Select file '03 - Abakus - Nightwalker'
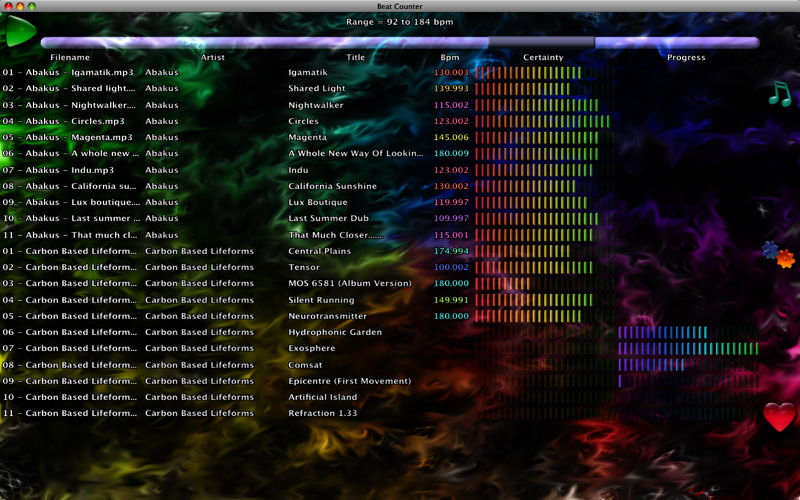This screenshot has width=800, height=500. [69, 105]
